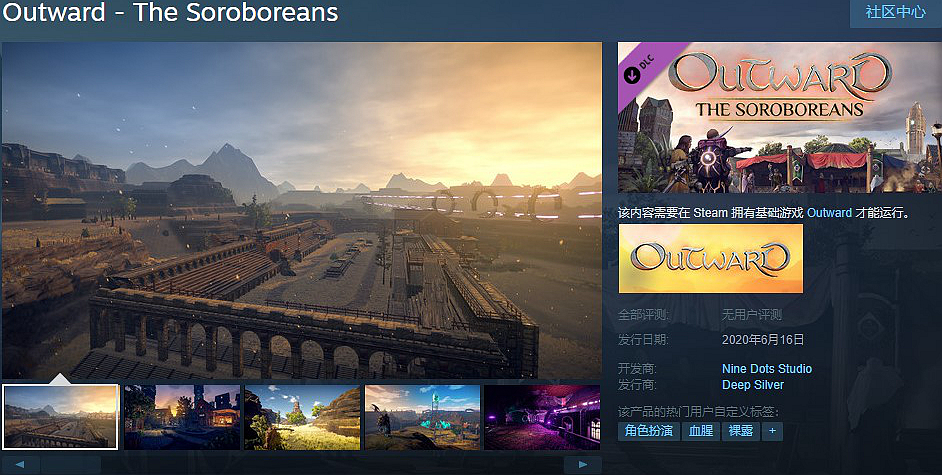The width and height of the screenshot is (942, 475).
Task: Click the main screenshot preview image
Action: [302, 210]
